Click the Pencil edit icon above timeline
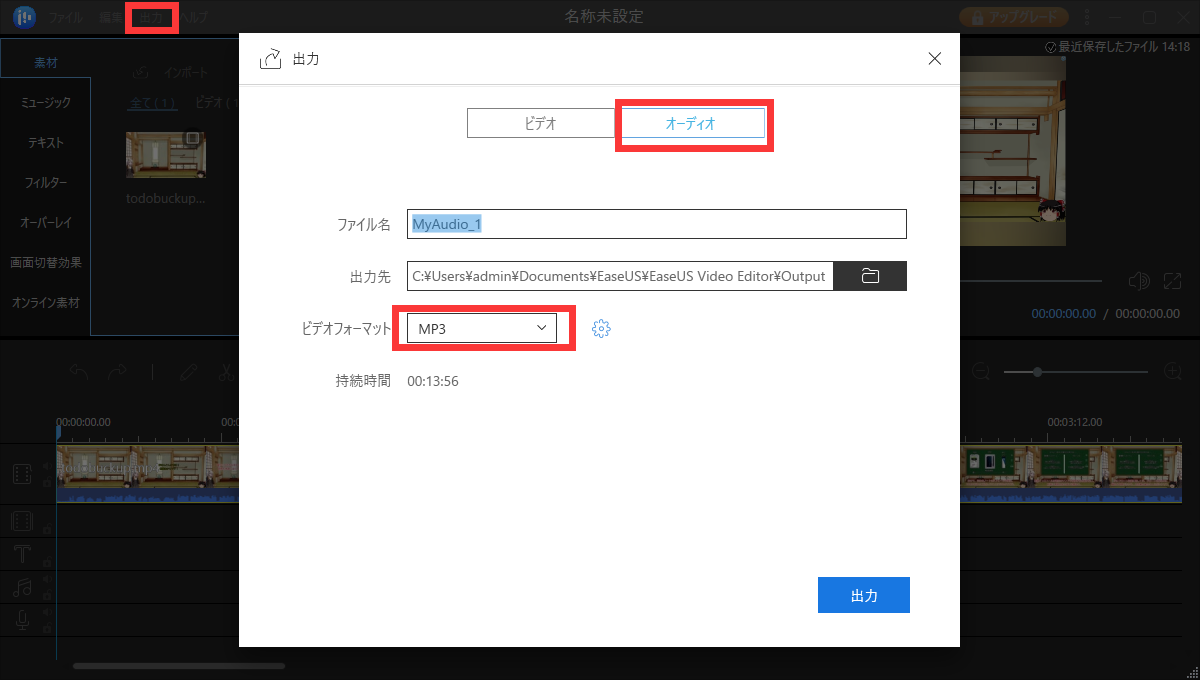Screen dimensions: 1200x680 (188, 371)
